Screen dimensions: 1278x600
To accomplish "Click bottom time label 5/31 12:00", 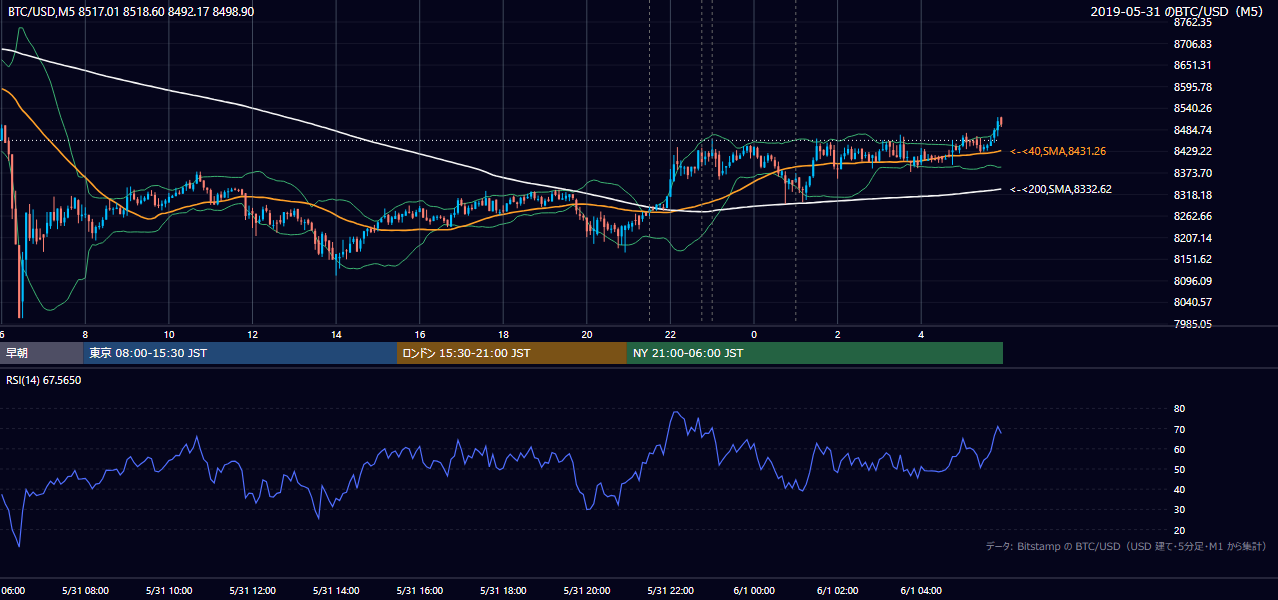I will (x=252, y=591).
